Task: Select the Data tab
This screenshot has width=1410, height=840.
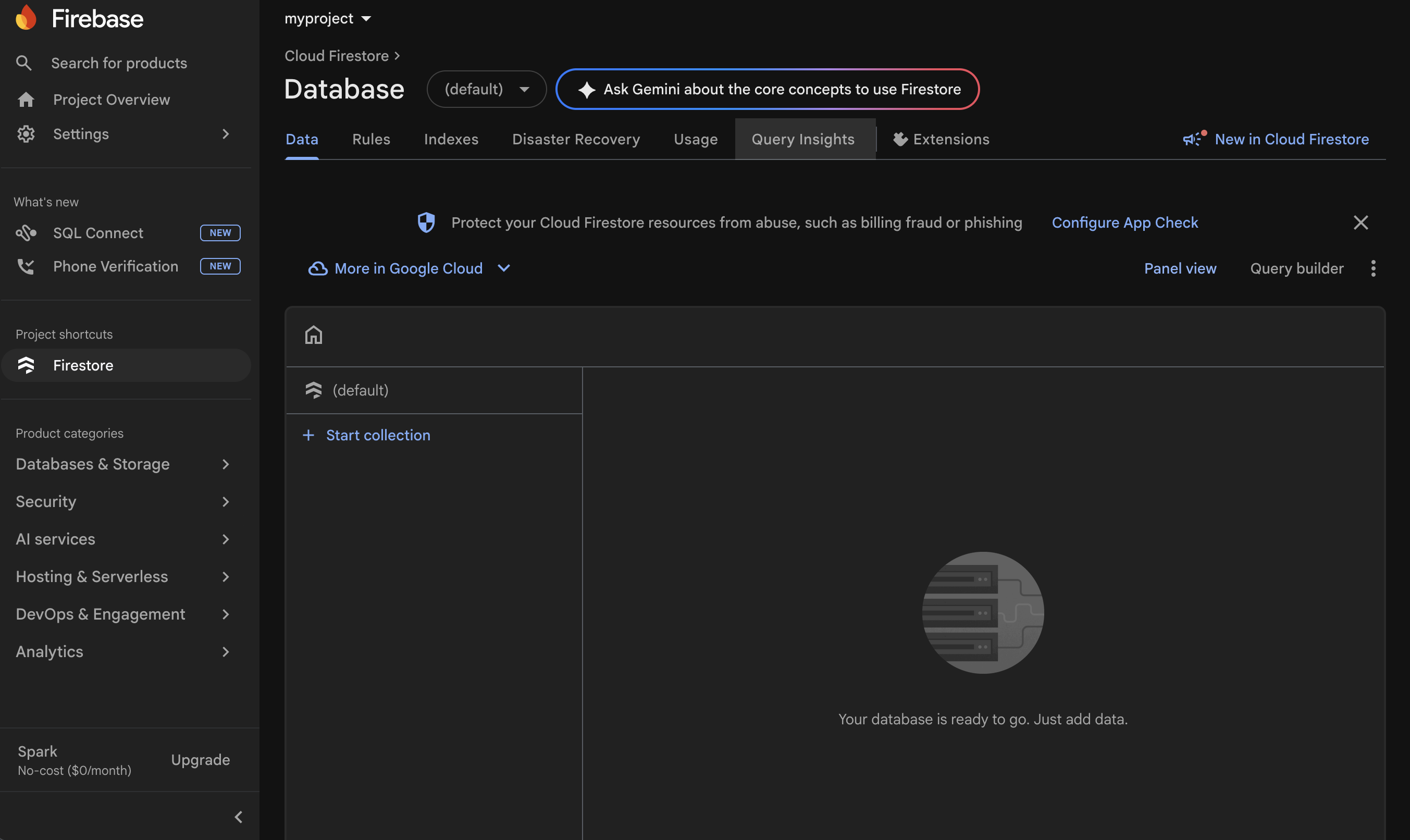Action: [x=302, y=139]
